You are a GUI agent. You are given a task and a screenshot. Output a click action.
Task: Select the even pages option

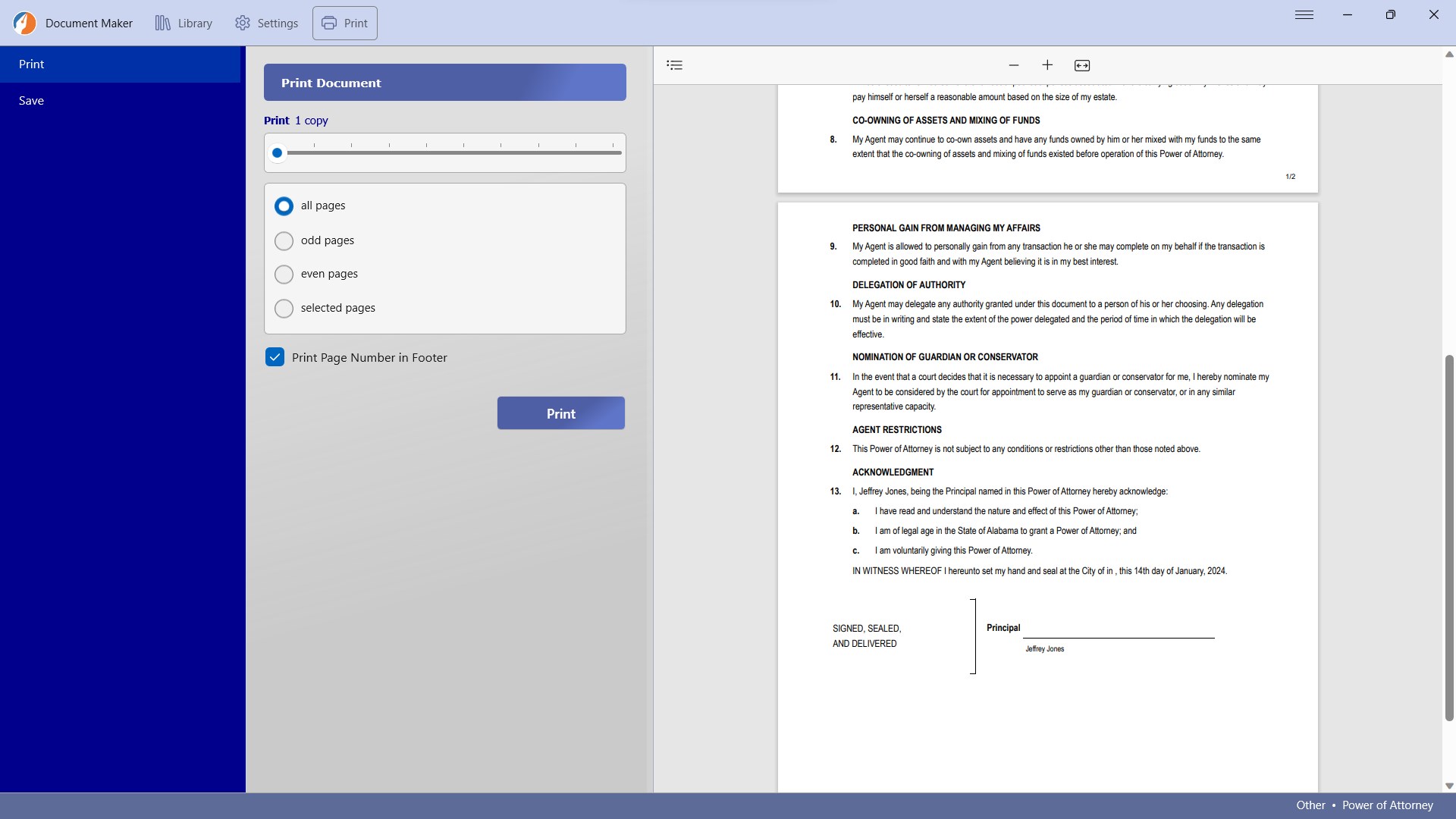pyautogui.click(x=284, y=274)
